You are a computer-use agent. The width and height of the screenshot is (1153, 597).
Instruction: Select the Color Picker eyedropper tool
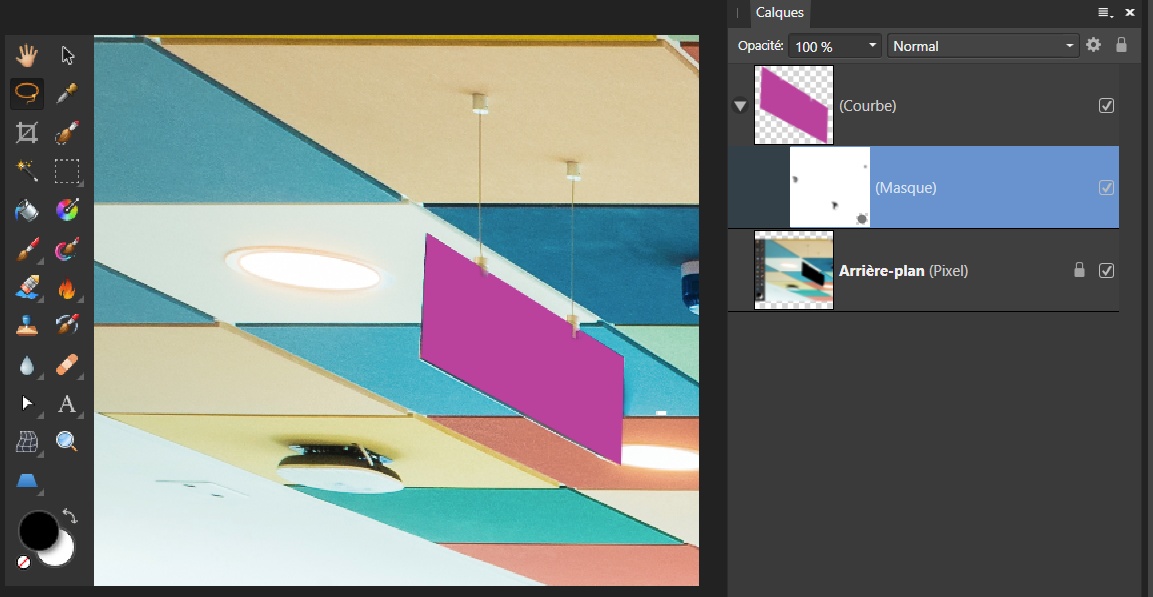tap(67, 93)
